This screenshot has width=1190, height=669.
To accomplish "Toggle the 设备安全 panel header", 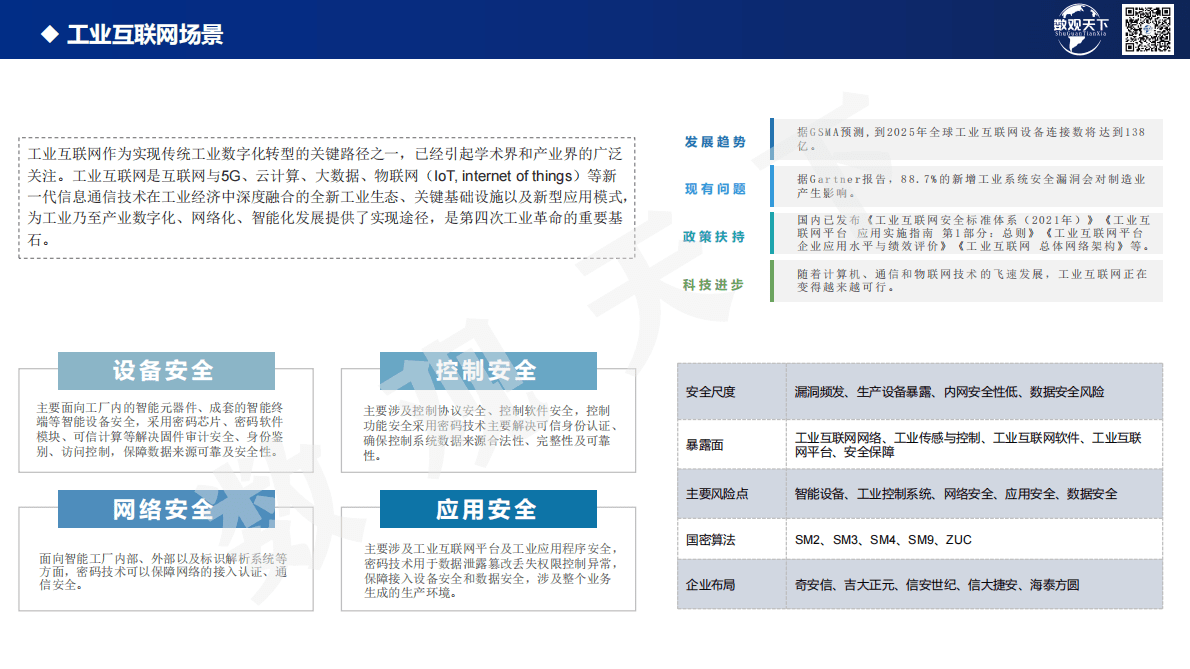I will (165, 371).
